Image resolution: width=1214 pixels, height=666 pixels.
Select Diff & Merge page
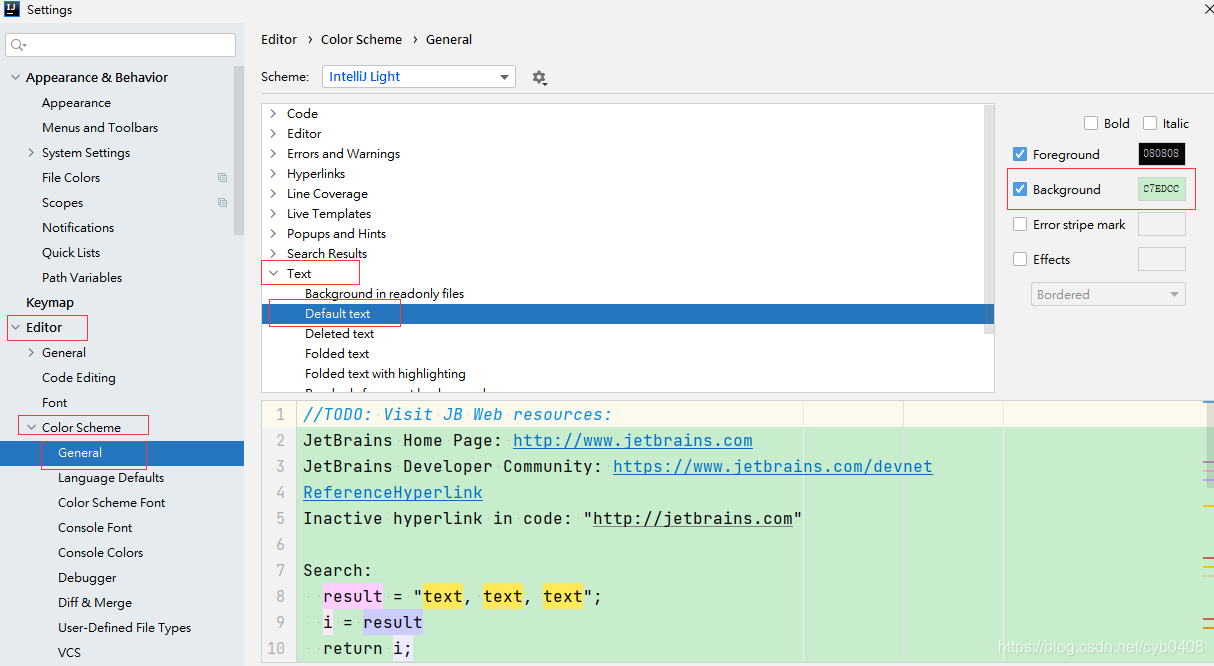coord(95,602)
